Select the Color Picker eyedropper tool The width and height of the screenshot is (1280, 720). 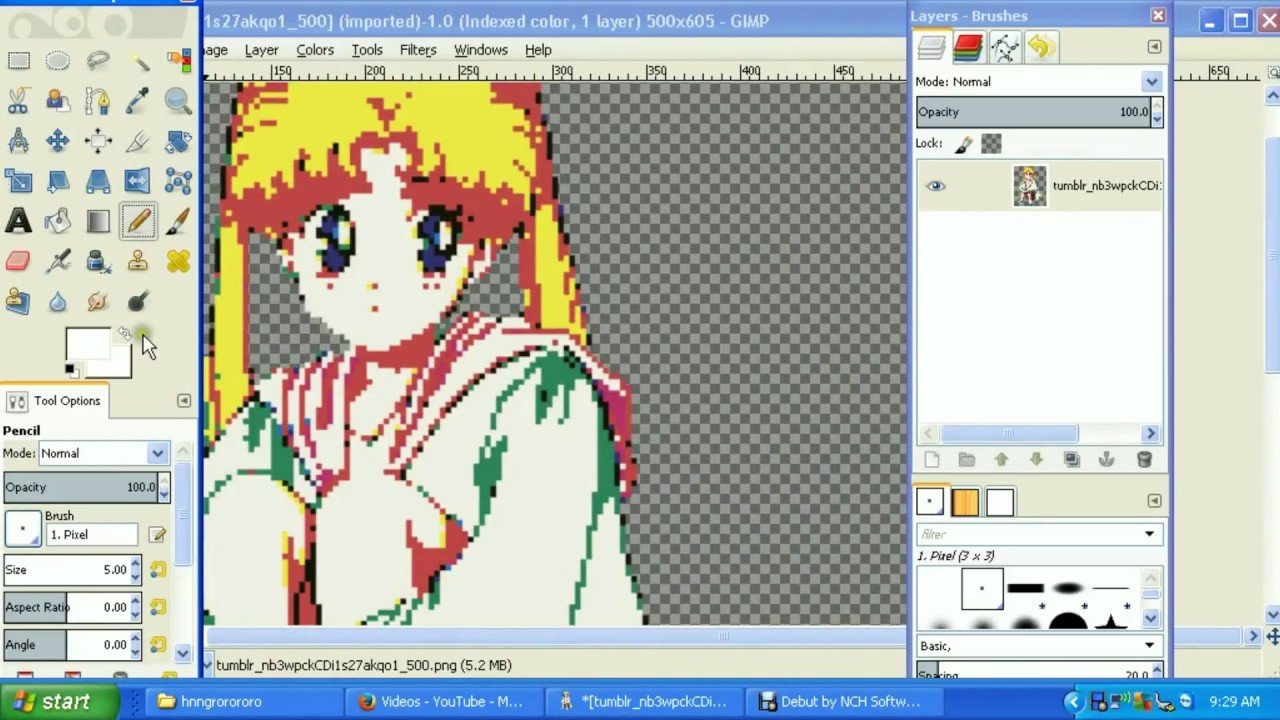[x=138, y=101]
